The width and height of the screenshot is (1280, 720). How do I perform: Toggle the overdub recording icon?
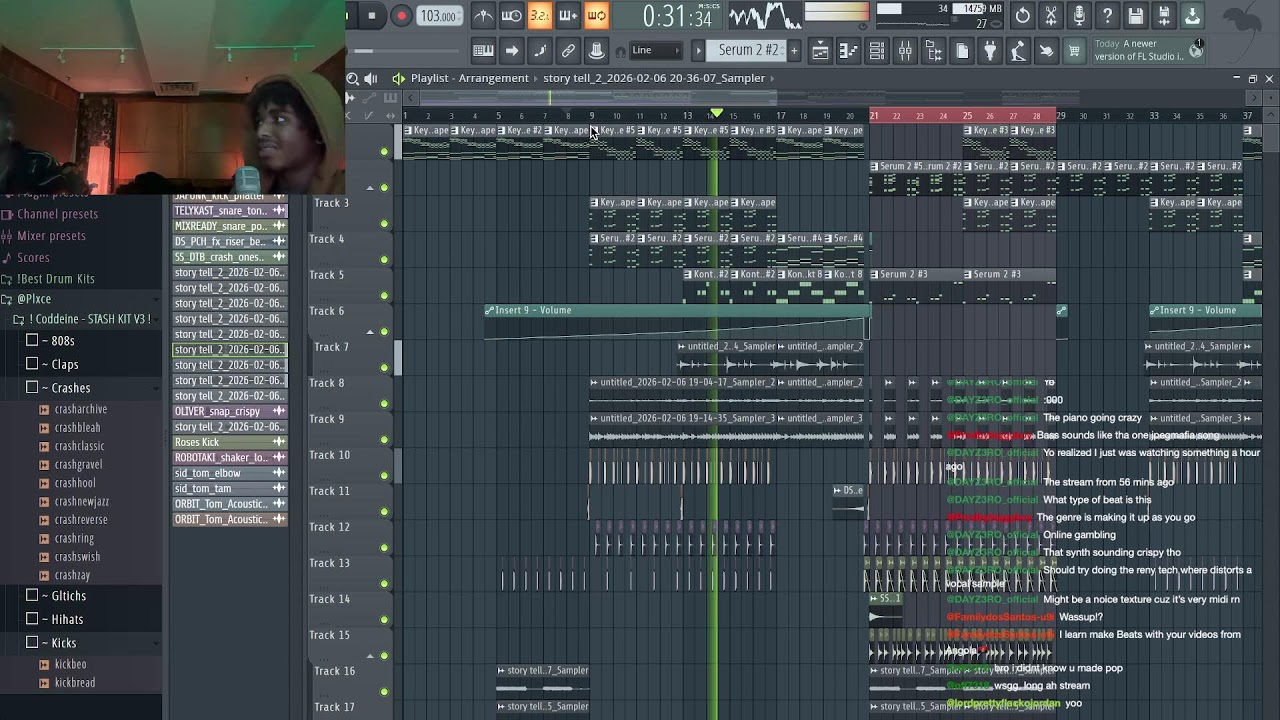(568, 15)
